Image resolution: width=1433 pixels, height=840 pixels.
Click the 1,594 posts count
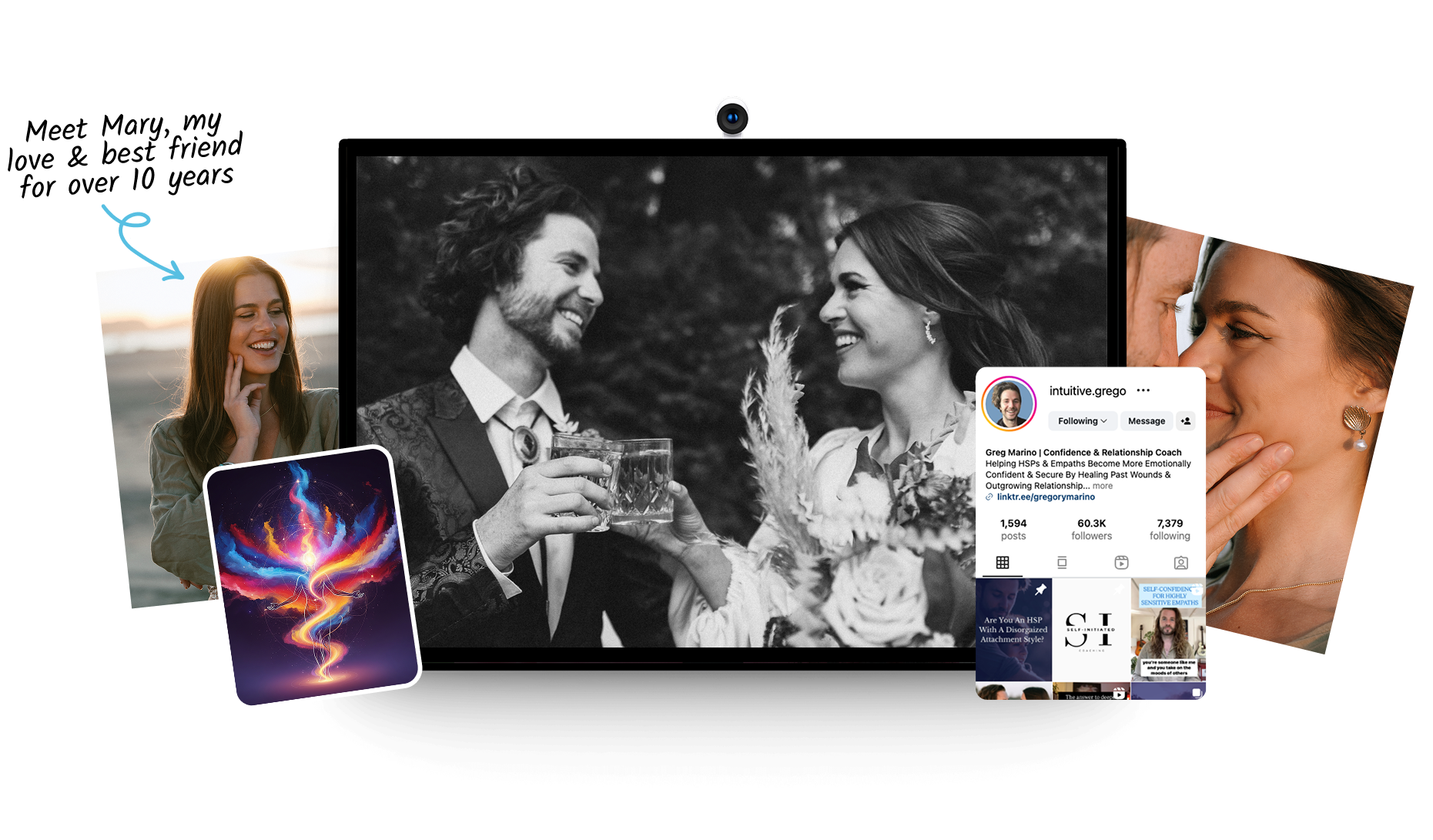(x=1013, y=529)
